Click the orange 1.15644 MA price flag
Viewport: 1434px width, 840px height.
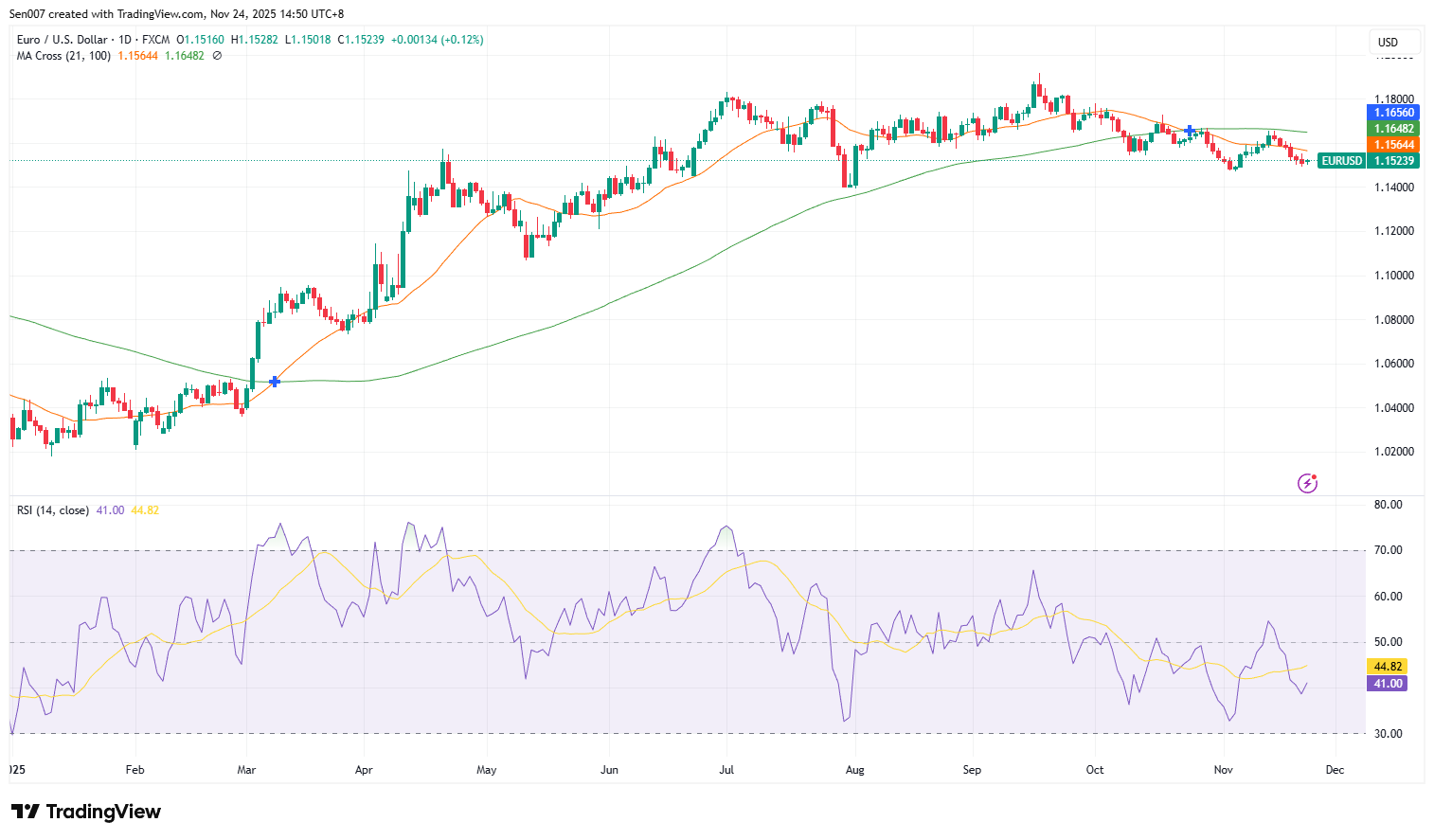(x=1391, y=144)
